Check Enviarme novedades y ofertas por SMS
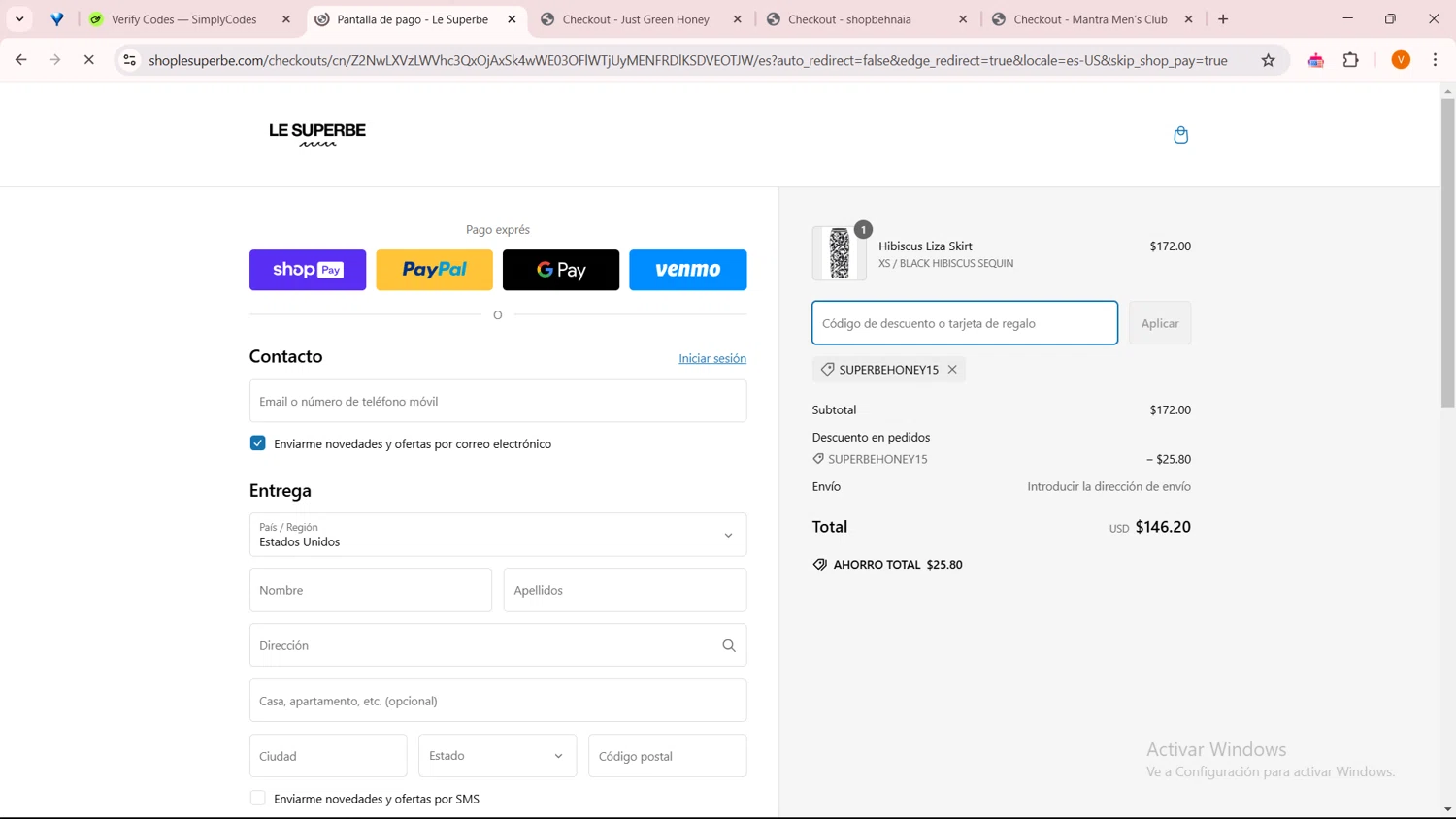Screen dimensions: 1456x819 click(x=257, y=799)
